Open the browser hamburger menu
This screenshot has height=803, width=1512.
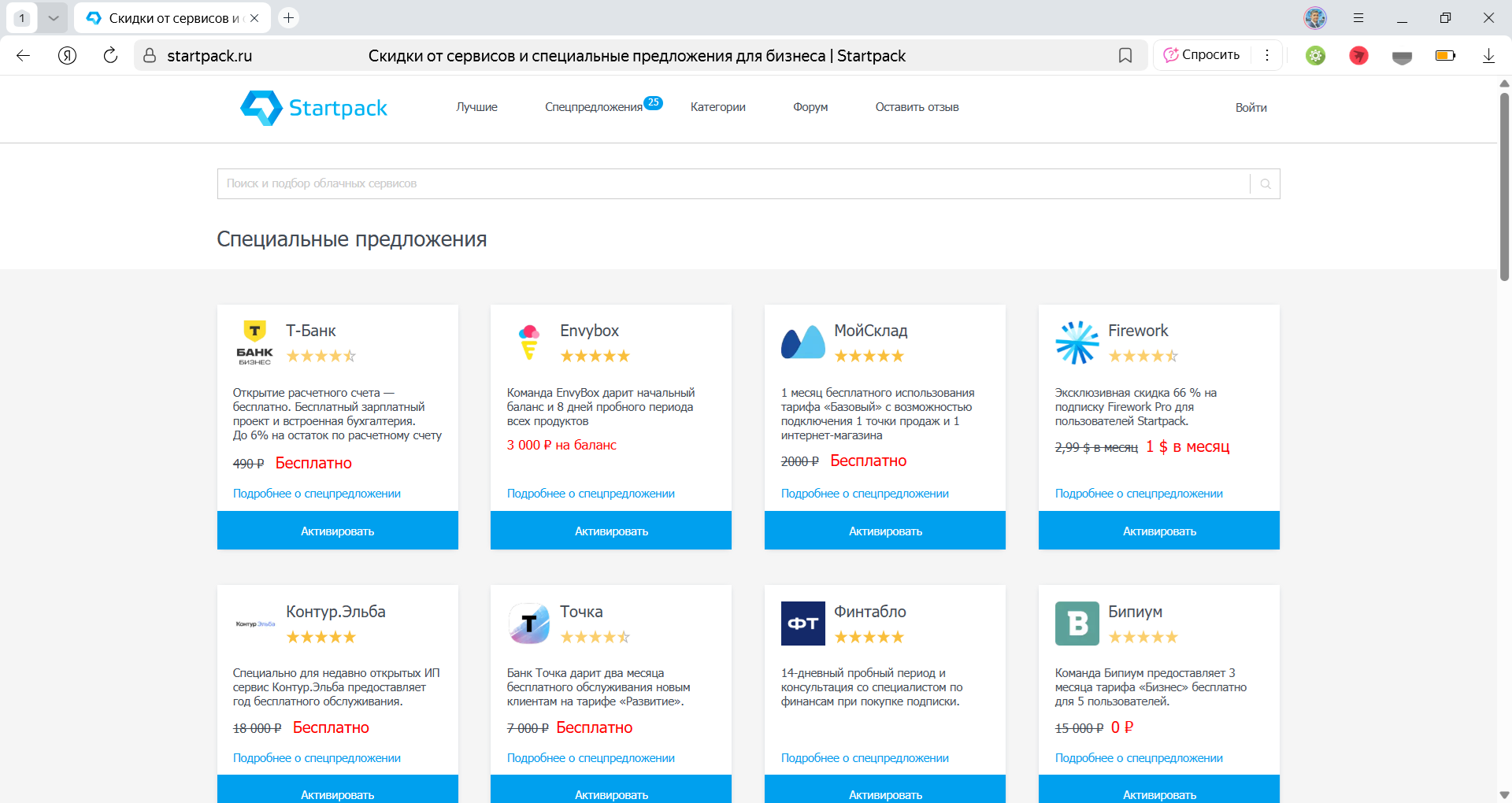click(x=1358, y=17)
